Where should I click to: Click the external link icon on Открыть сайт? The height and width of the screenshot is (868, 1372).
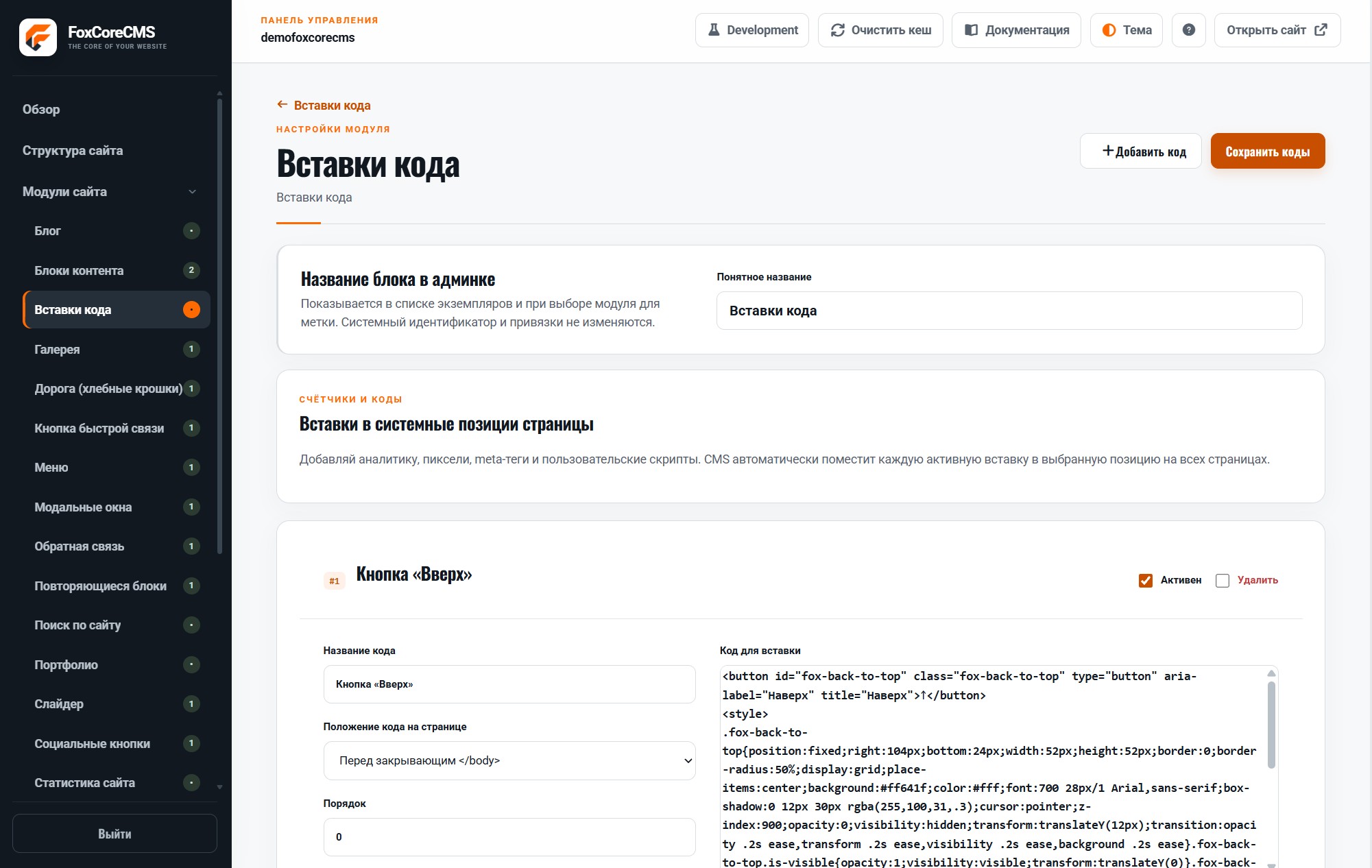click(1321, 29)
